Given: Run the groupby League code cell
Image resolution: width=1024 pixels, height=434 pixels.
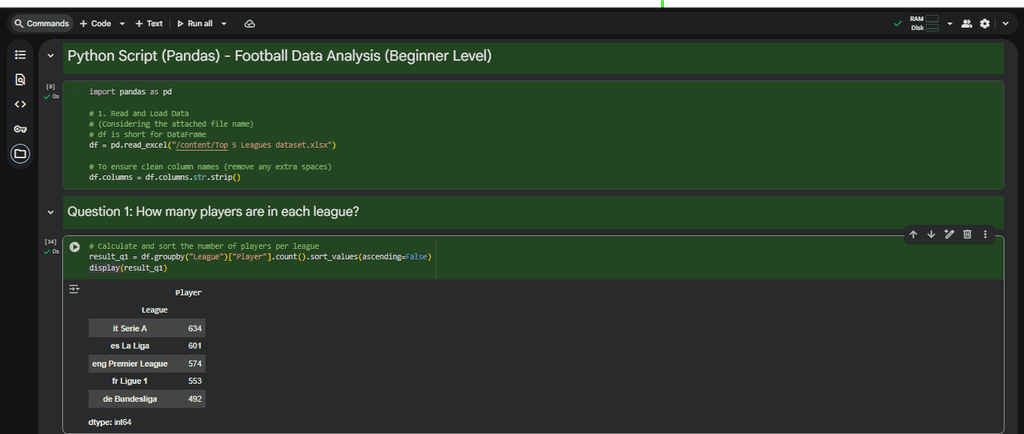Looking at the screenshot, I should (74, 246).
